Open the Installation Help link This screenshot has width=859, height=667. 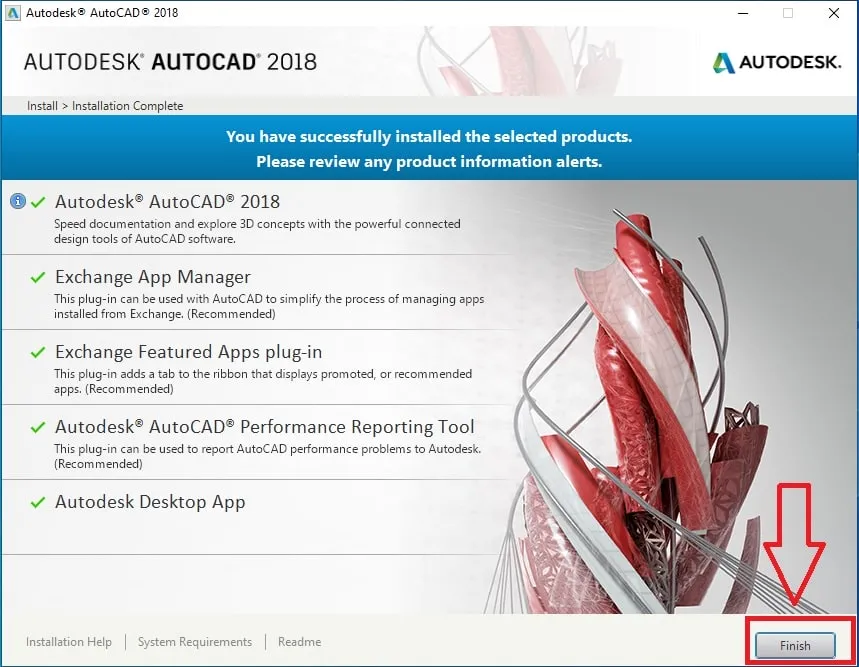[68, 641]
